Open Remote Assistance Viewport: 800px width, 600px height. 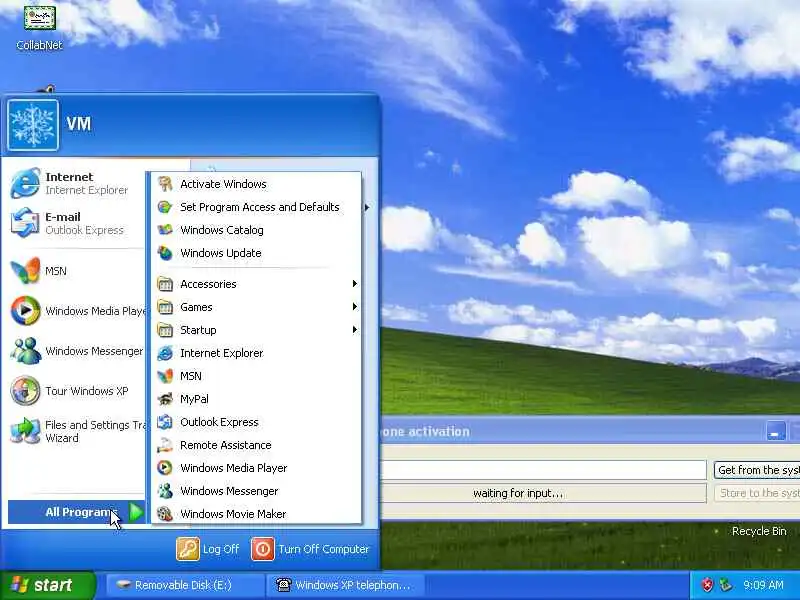(256, 445)
